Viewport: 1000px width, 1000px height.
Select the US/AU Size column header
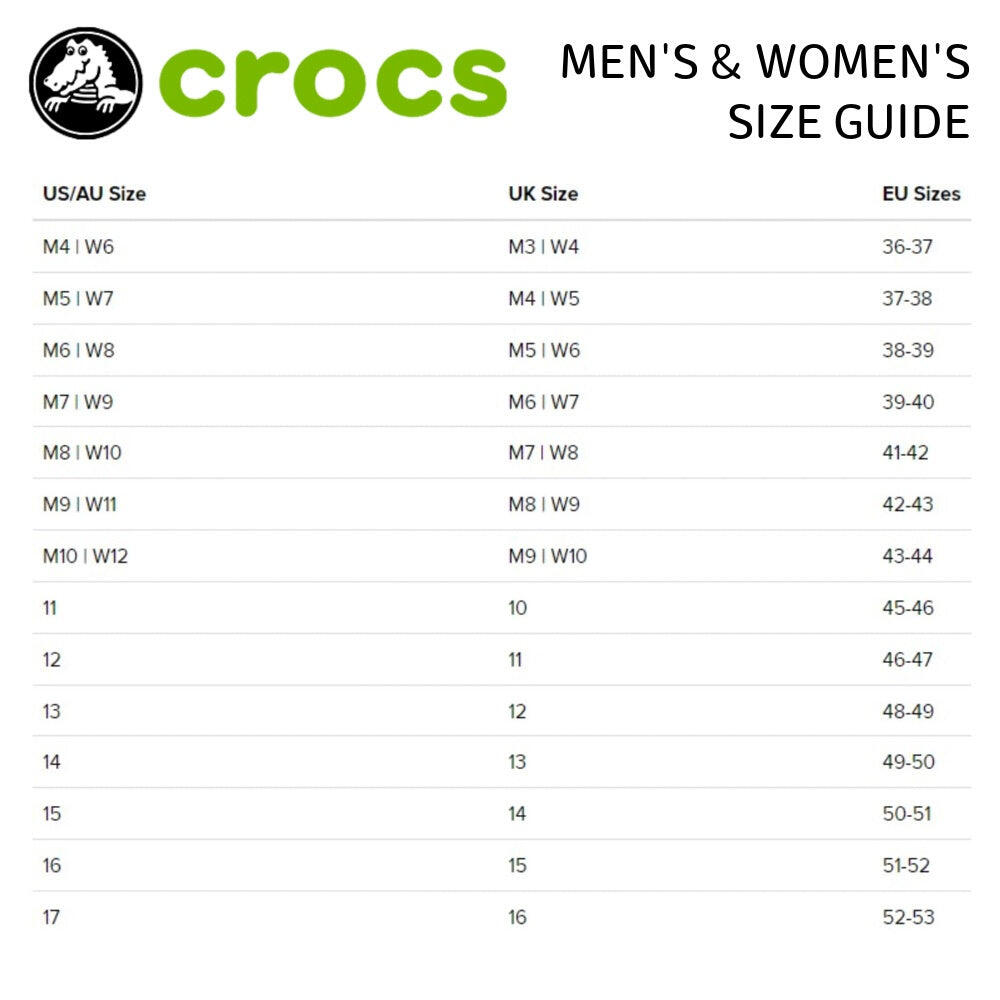click(x=94, y=194)
